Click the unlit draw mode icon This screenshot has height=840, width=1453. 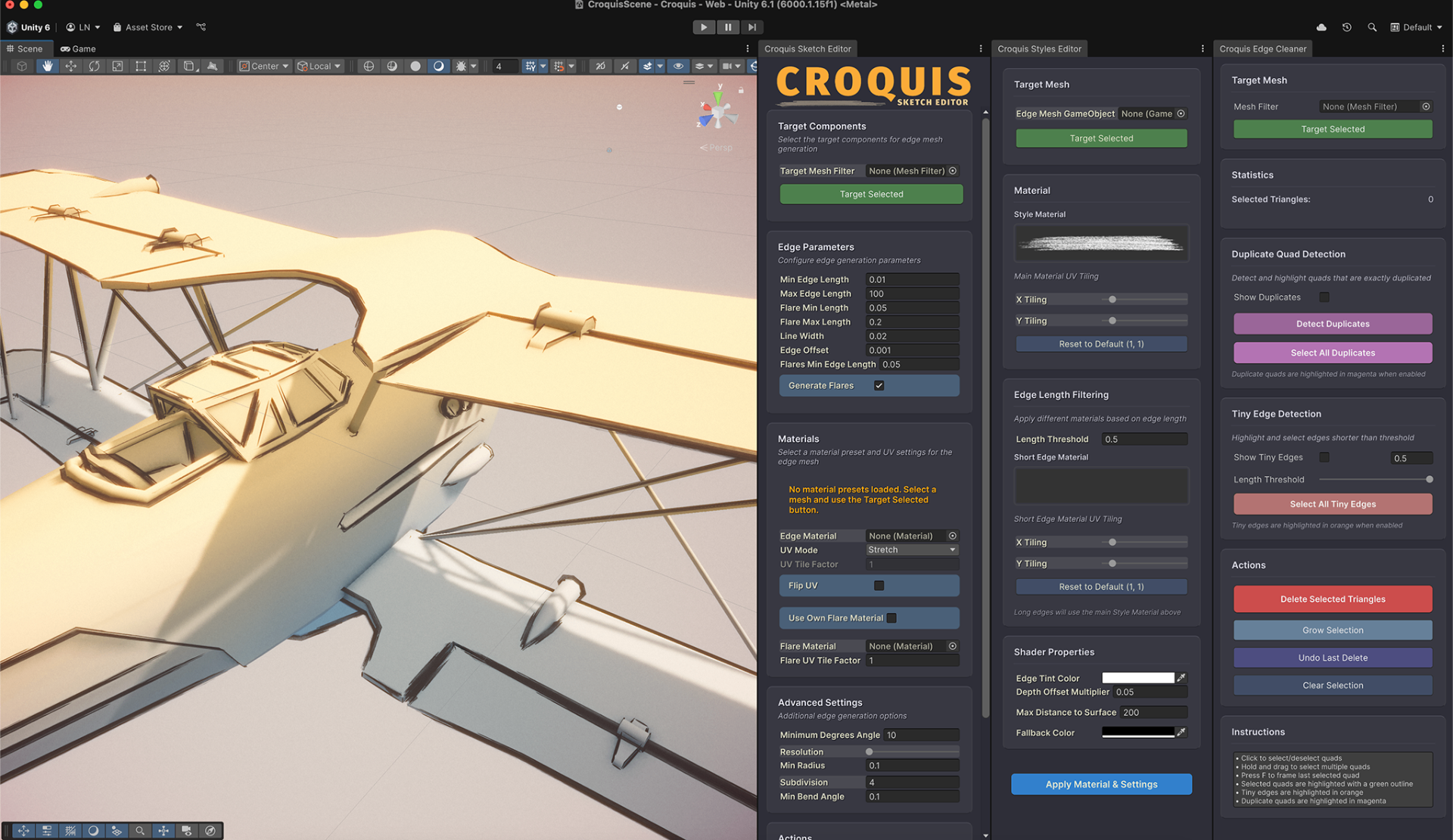392,67
